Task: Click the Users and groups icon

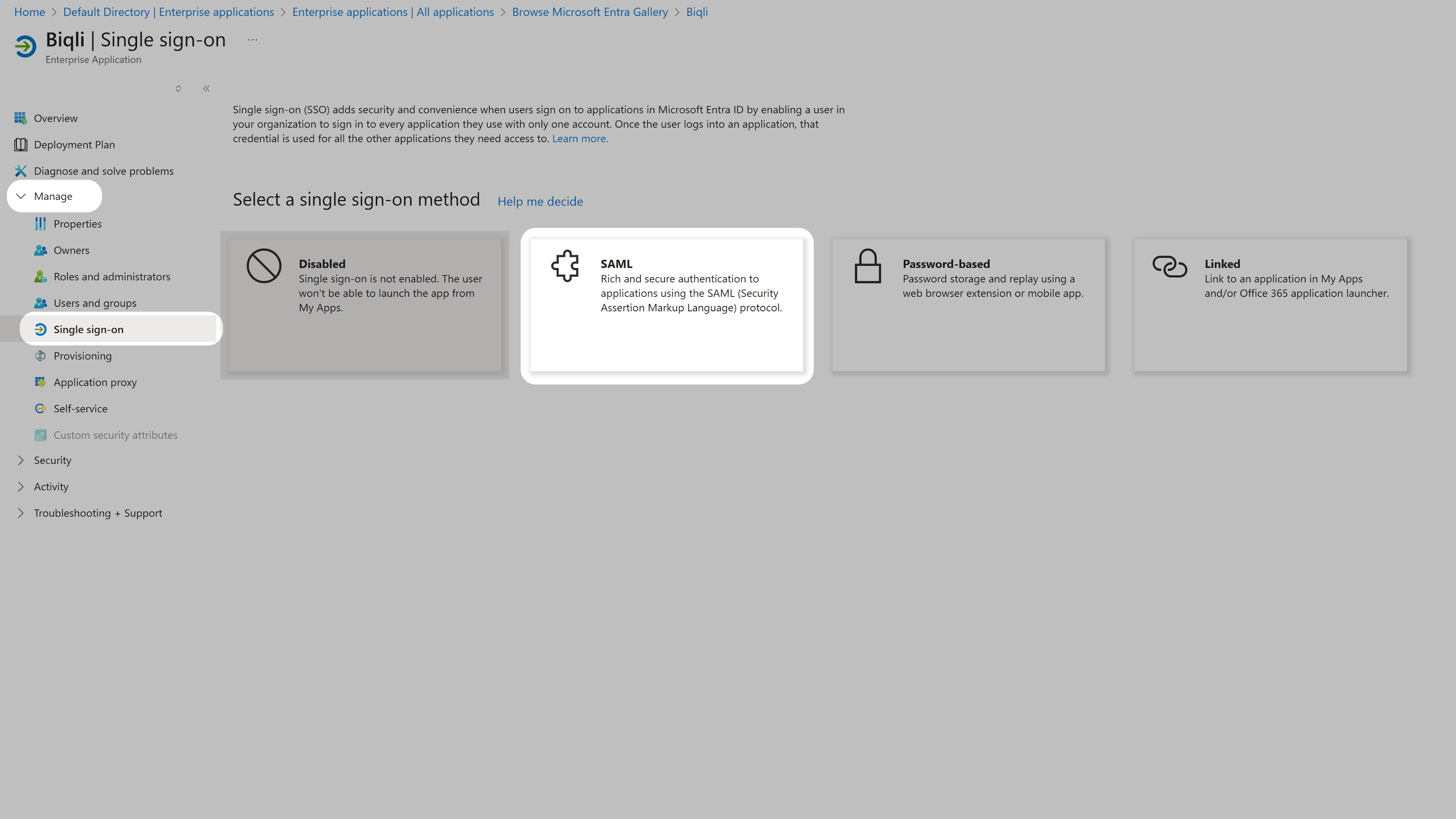Action: coord(40,303)
